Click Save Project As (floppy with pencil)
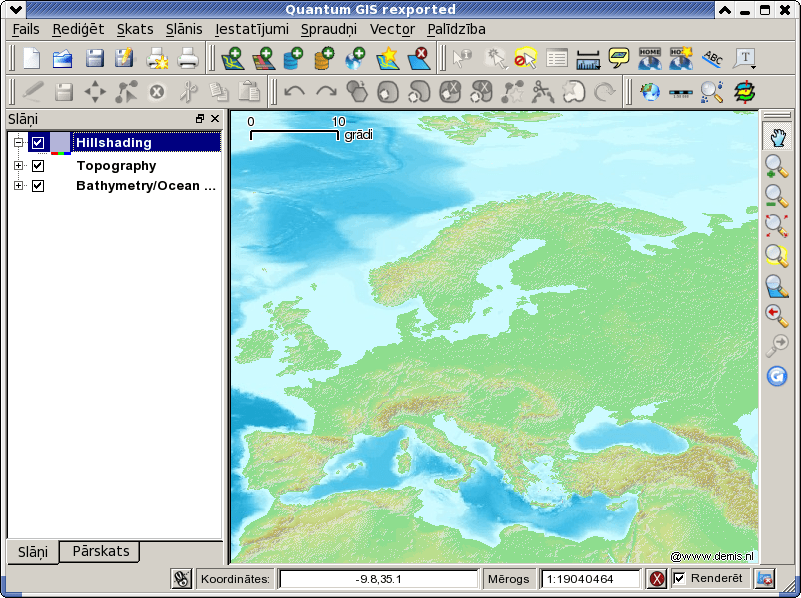The image size is (801, 598). [x=124, y=58]
